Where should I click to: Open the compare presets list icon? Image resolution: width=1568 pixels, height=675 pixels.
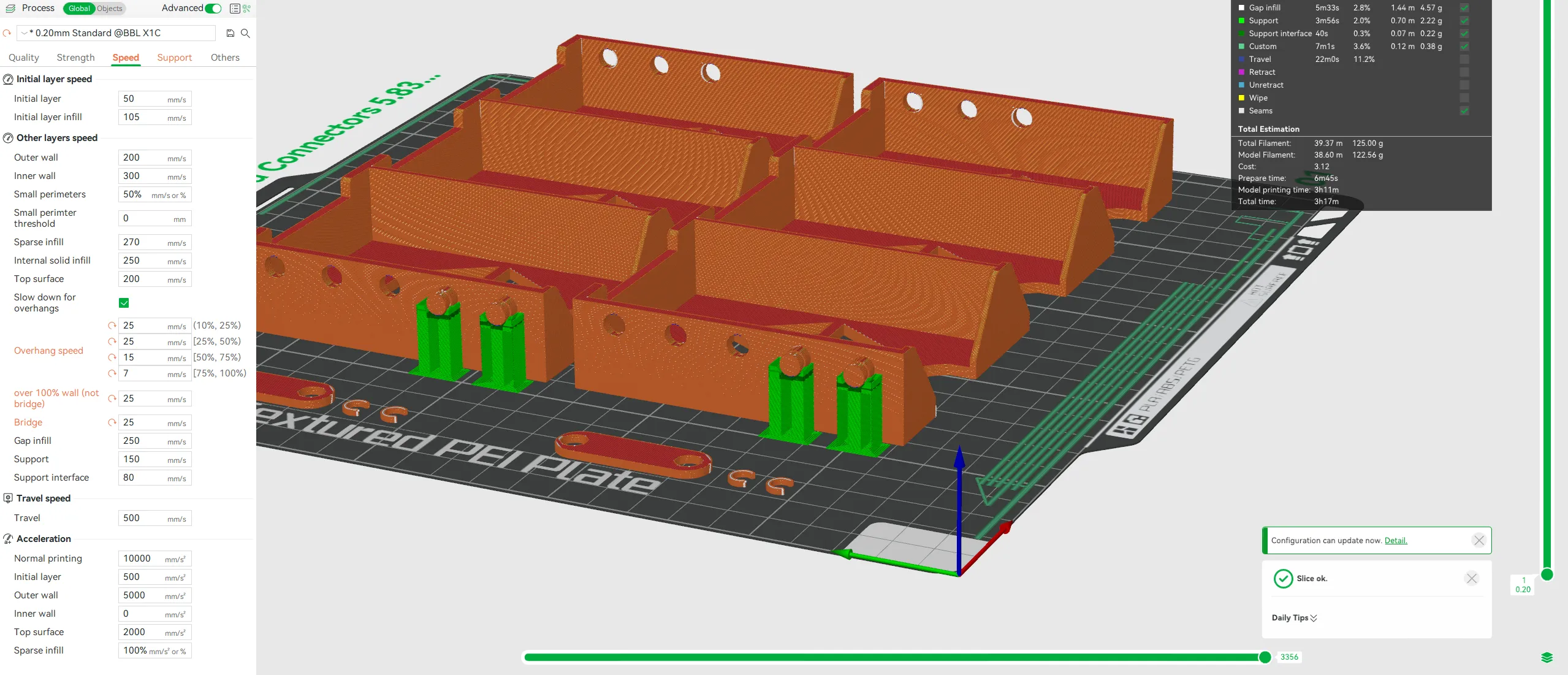coord(234,9)
